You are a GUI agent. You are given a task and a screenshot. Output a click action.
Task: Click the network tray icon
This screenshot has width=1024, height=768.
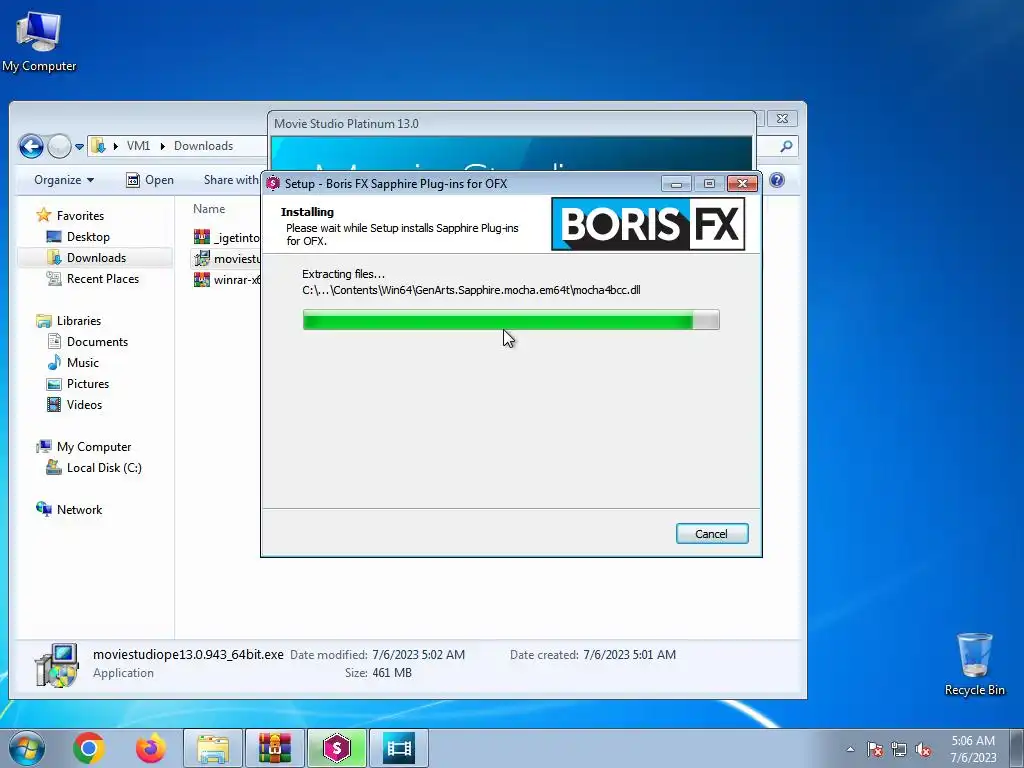click(899, 749)
